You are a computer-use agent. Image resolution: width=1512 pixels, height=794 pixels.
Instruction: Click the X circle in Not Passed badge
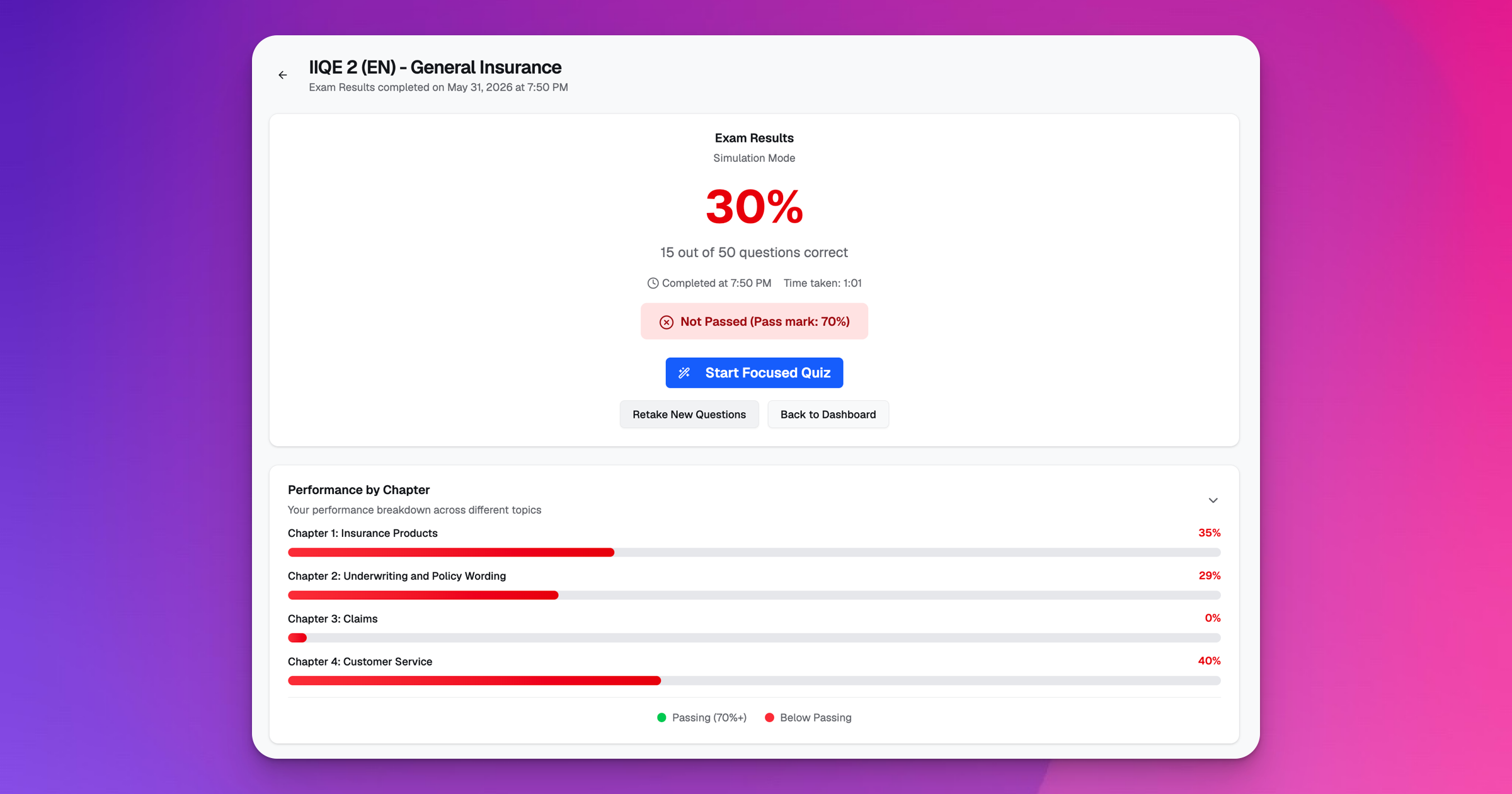[x=666, y=322]
